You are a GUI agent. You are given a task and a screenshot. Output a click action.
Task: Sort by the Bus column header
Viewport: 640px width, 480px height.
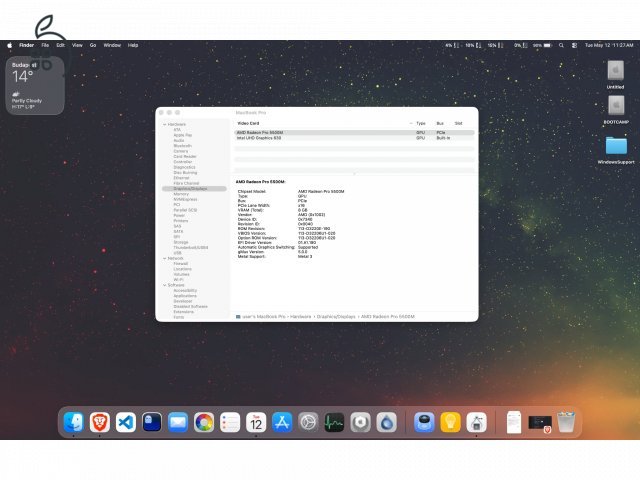click(440, 123)
